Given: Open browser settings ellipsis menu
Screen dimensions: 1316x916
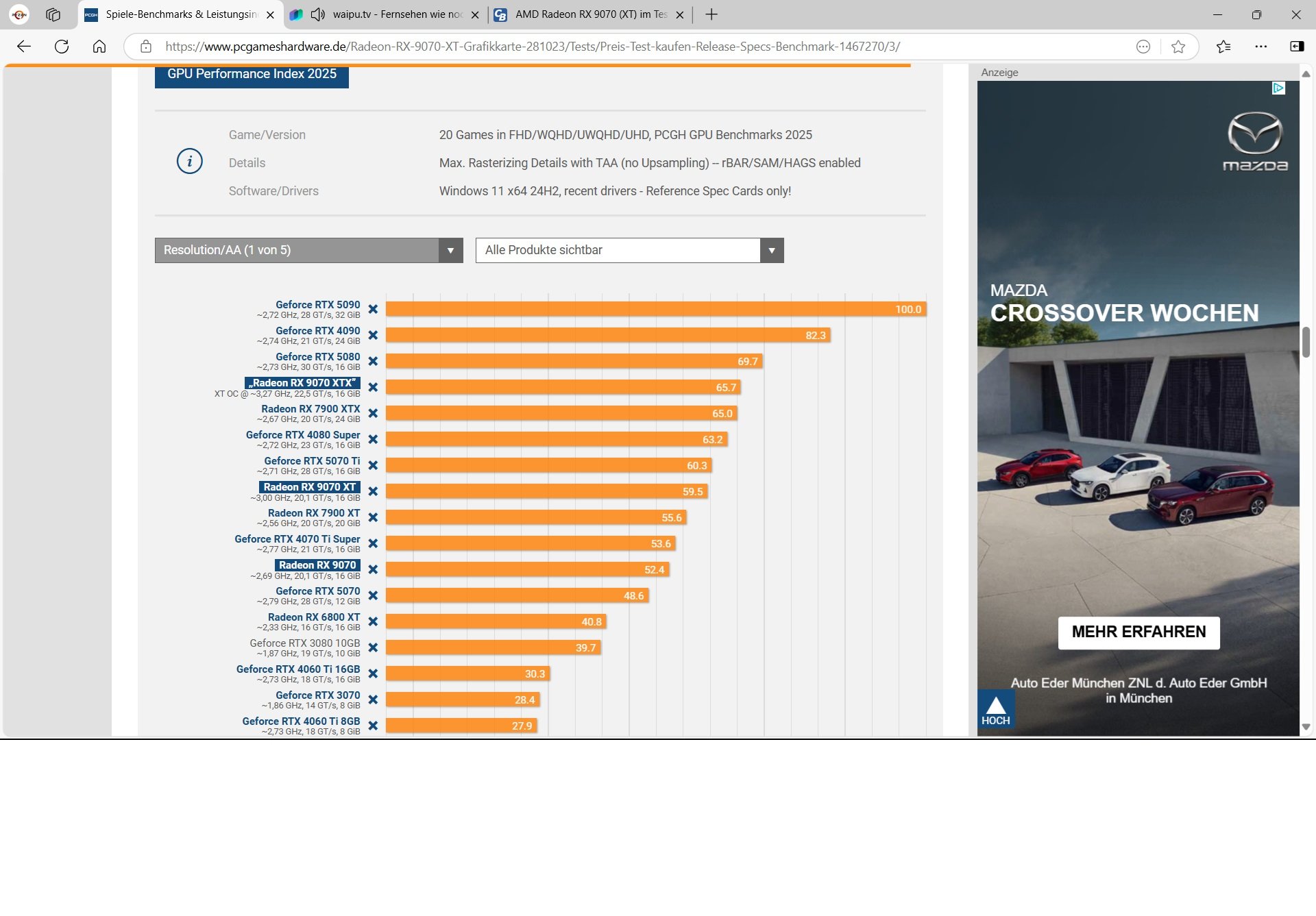Looking at the screenshot, I should [1260, 47].
